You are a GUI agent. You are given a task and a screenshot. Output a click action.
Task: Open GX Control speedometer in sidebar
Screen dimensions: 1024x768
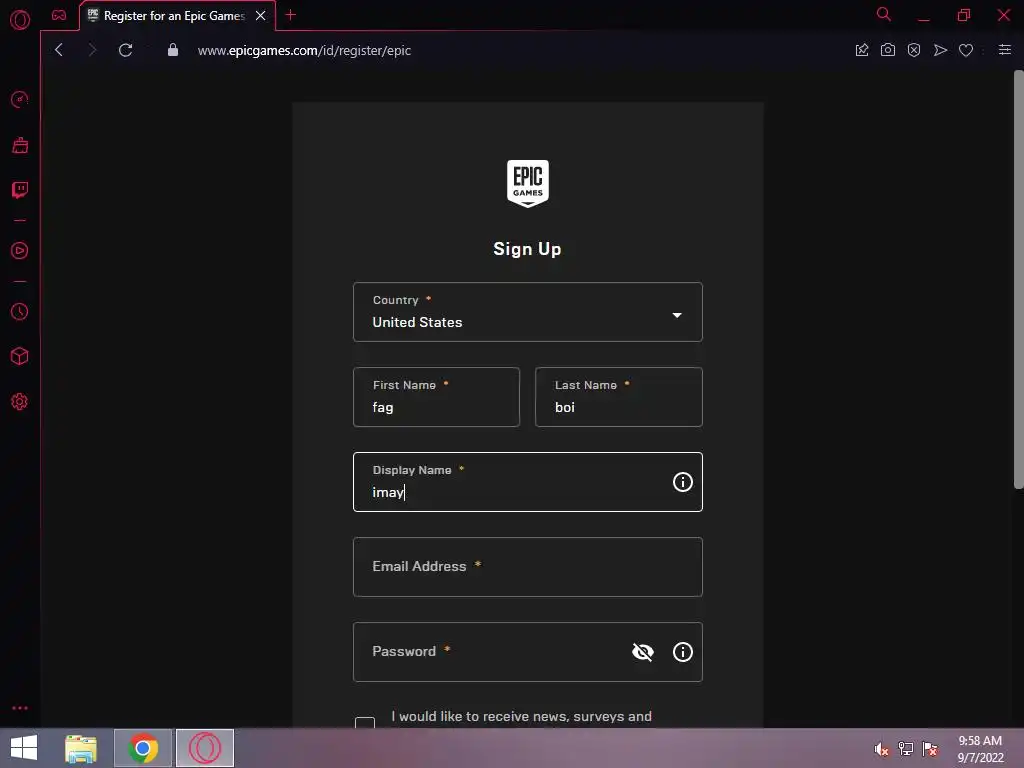tap(20, 99)
